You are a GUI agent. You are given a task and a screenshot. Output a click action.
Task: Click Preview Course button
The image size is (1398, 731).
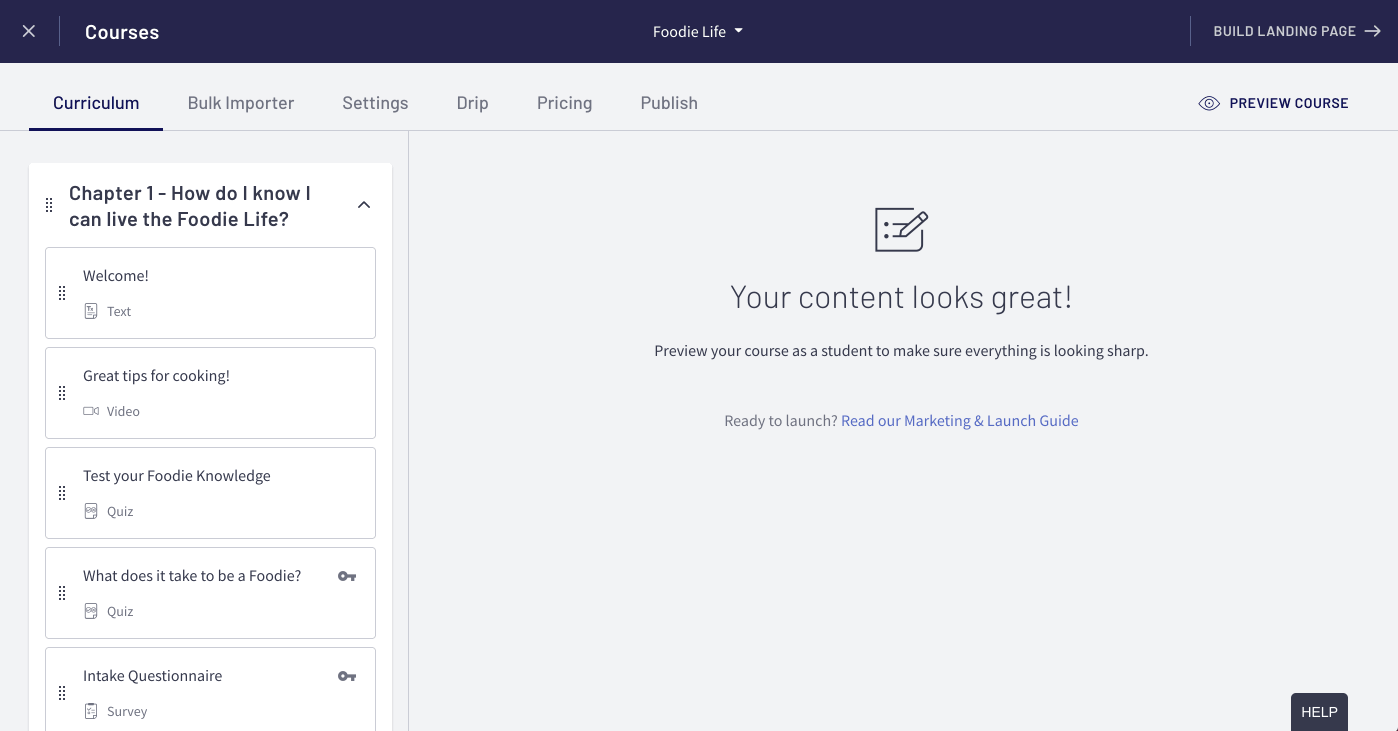tap(1273, 103)
